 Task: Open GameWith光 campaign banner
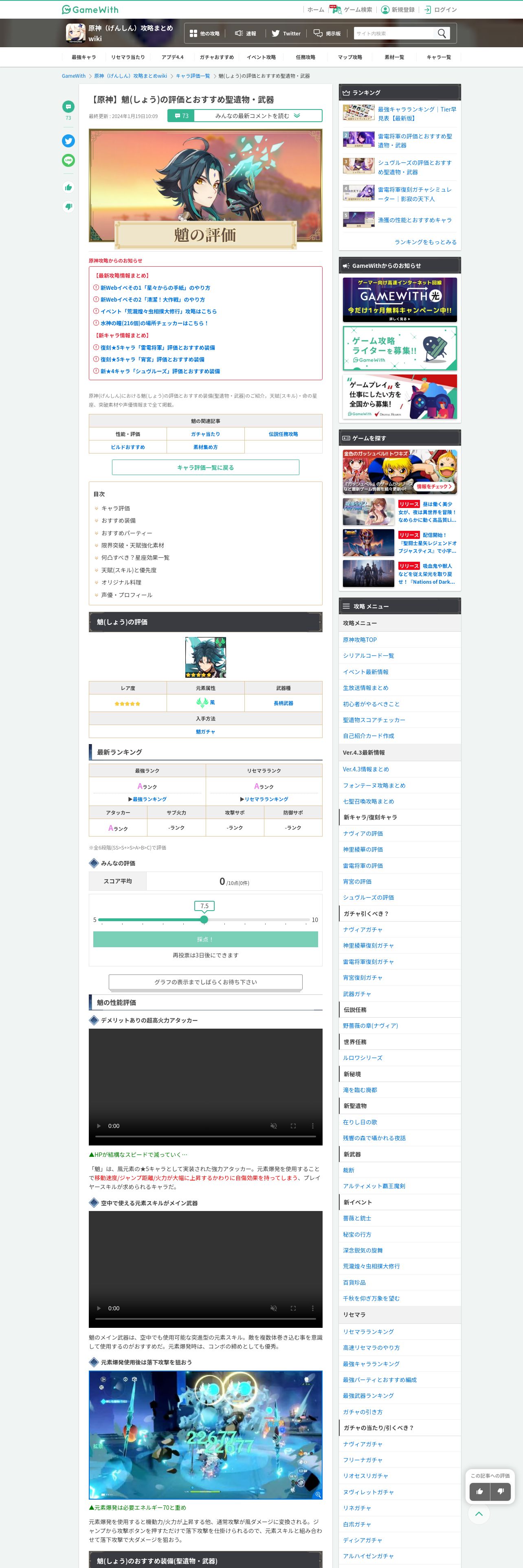[400, 300]
